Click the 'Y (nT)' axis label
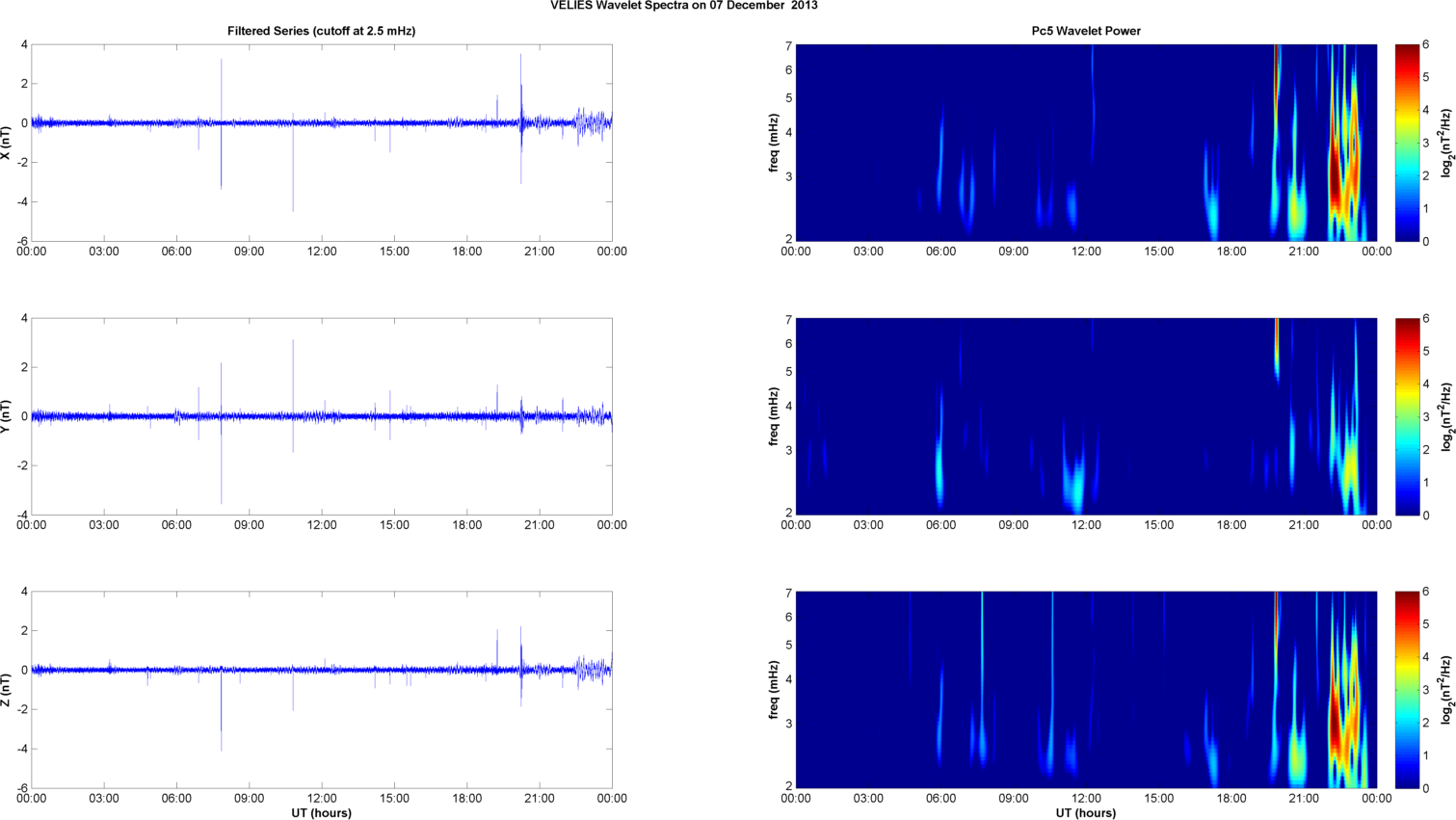 point(6,416)
